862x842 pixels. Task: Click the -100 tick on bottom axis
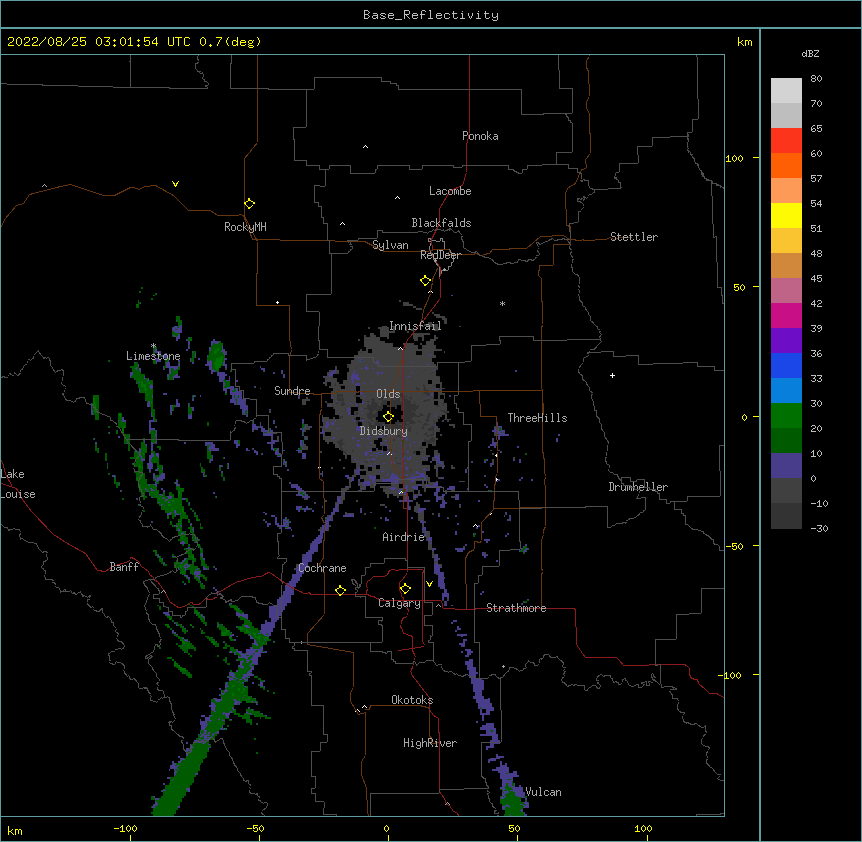[x=126, y=828]
